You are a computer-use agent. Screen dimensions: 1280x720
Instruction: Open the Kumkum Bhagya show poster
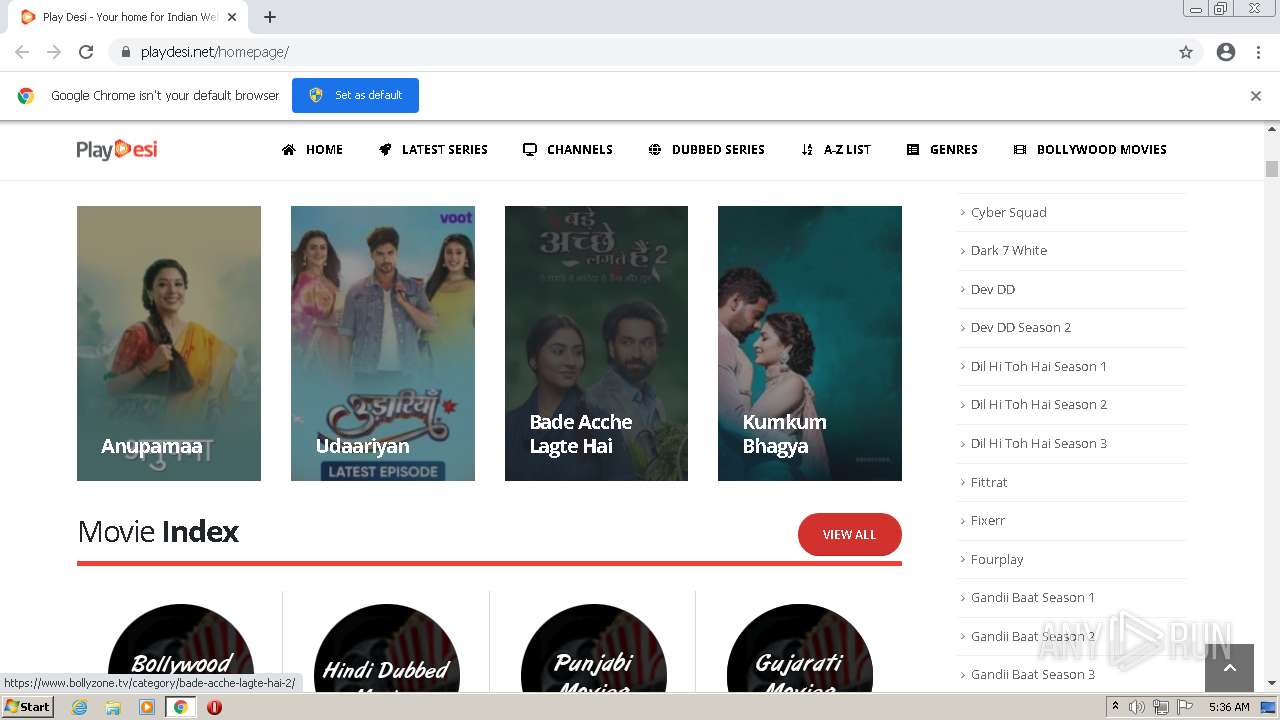810,343
